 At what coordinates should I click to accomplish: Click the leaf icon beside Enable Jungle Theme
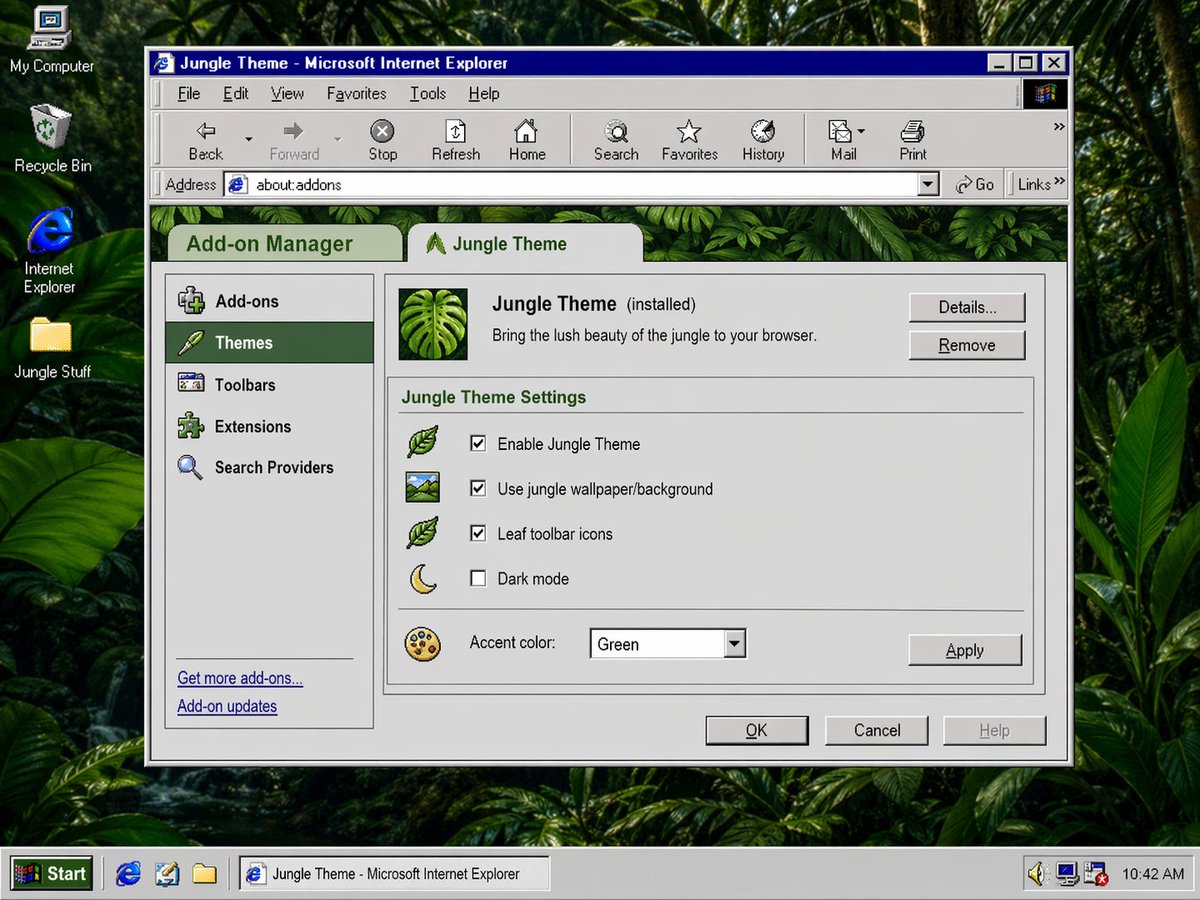[x=423, y=442]
